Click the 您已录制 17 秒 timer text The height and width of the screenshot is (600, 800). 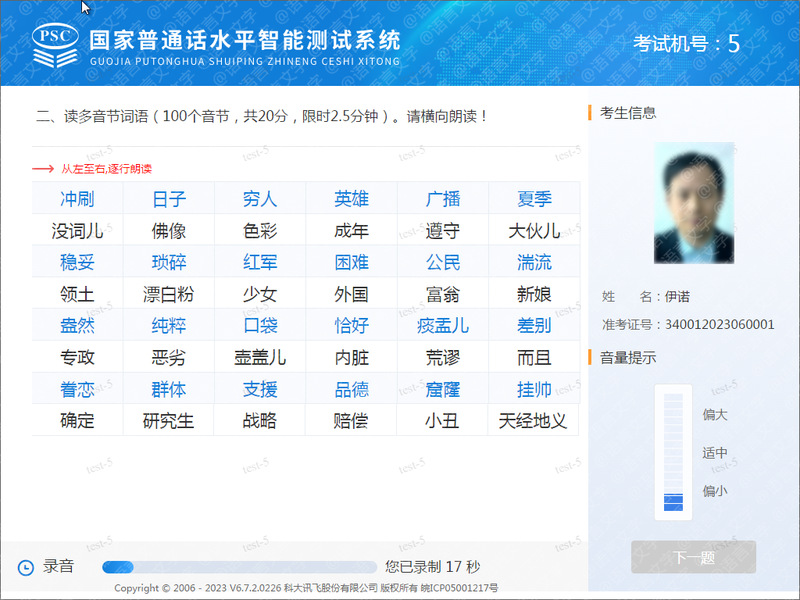(x=433, y=567)
